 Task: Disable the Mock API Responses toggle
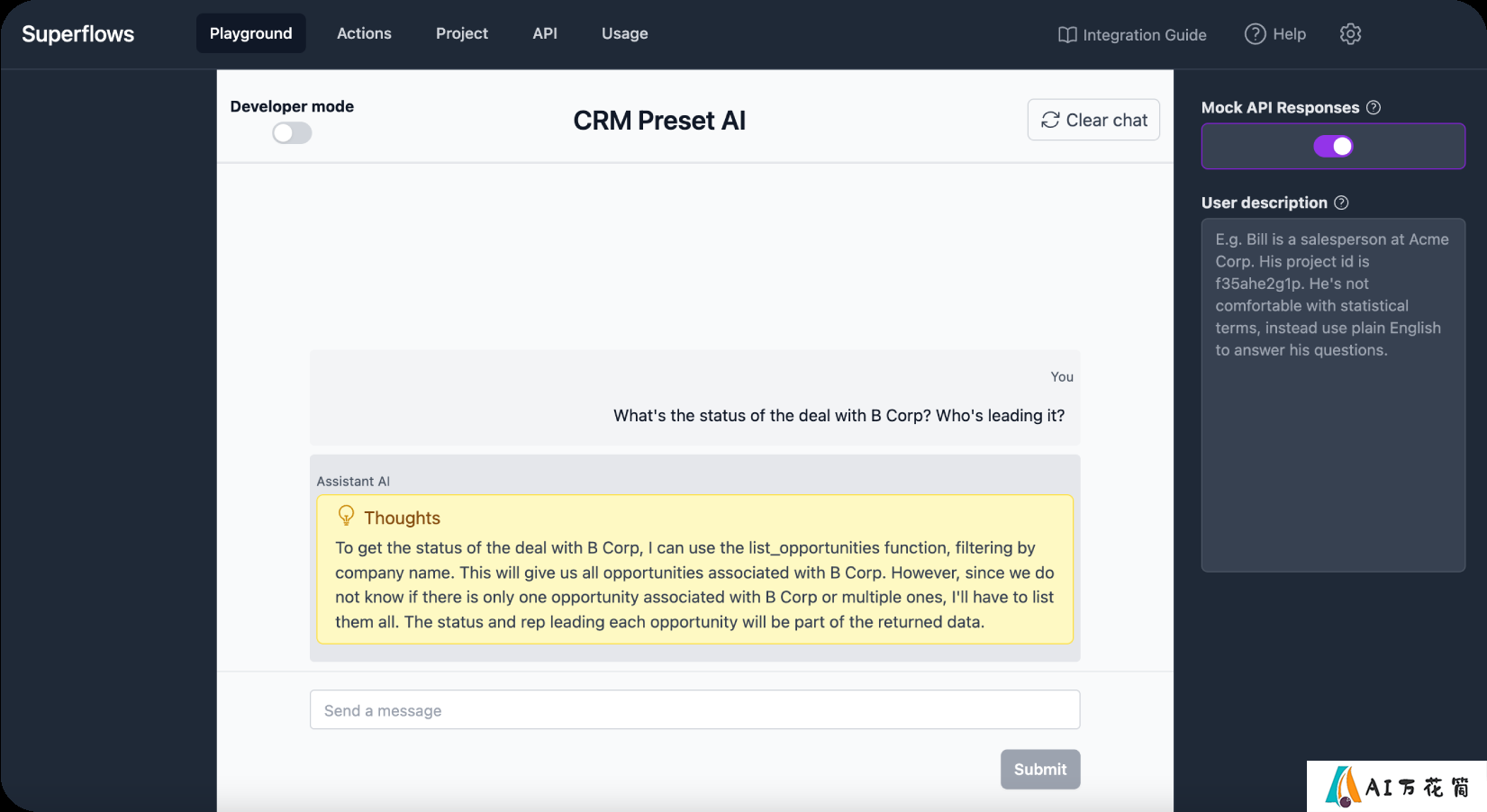(1333, 146)
